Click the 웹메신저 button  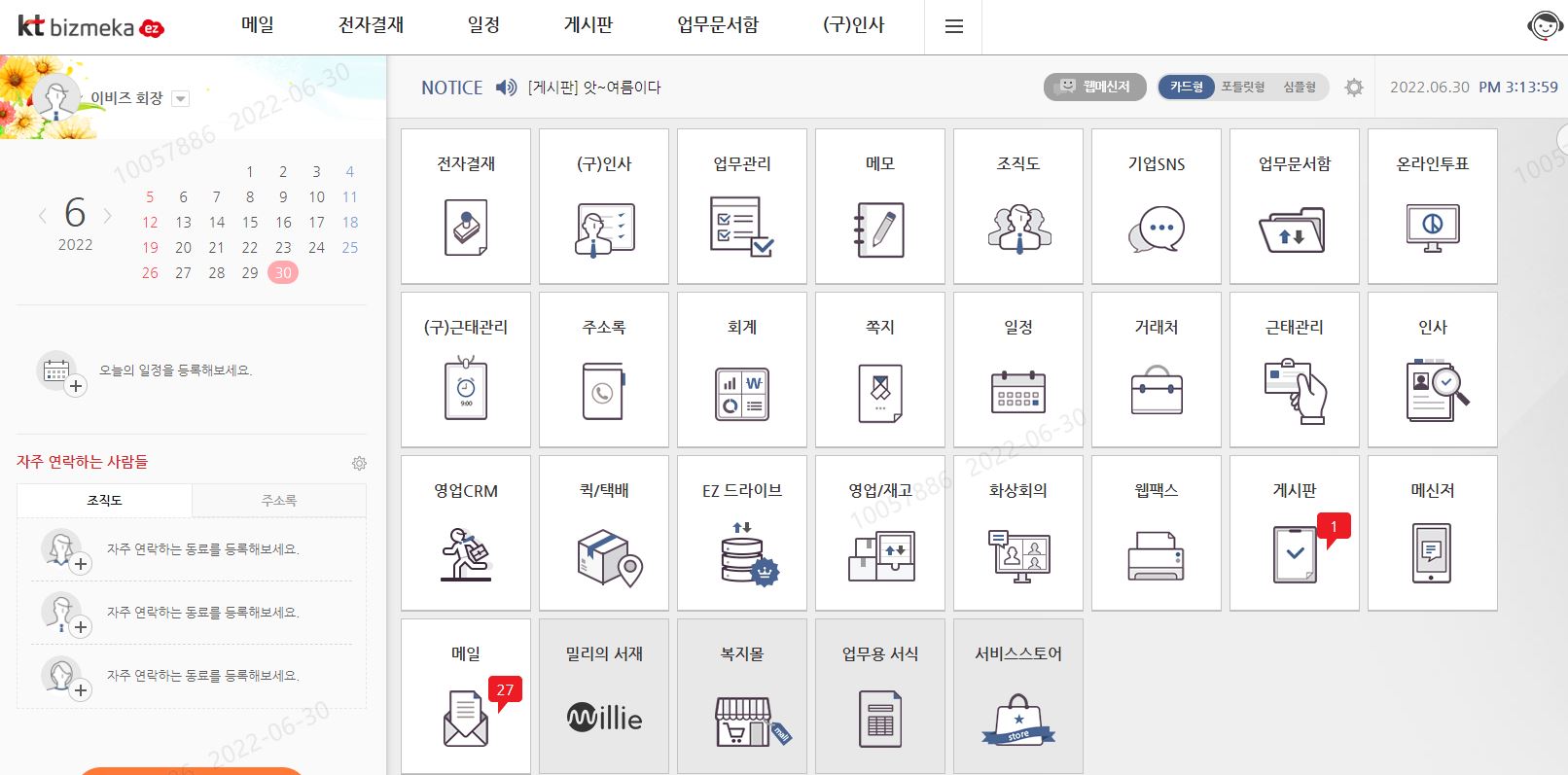(x=1095, y=88)
